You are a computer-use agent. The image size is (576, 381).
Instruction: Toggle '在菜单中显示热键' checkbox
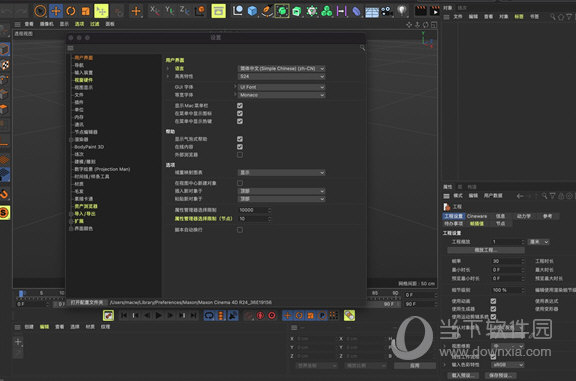(x=240, y=121)
